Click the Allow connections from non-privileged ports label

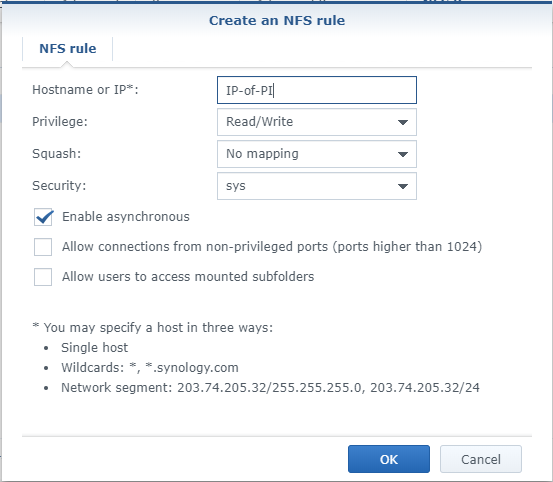click(272, 247)
